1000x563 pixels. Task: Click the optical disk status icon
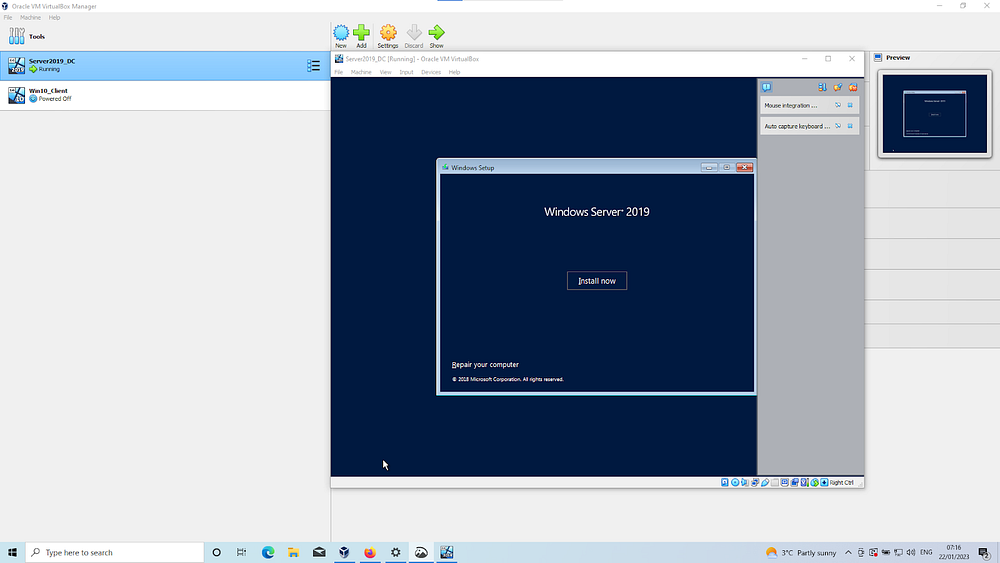[735, 483]
